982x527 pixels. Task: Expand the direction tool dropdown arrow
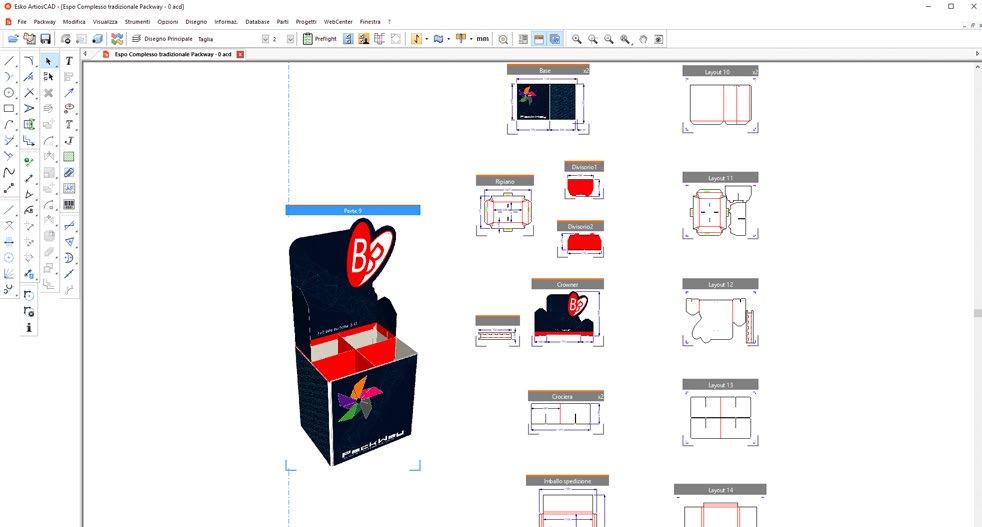click(x=426, y=39)
